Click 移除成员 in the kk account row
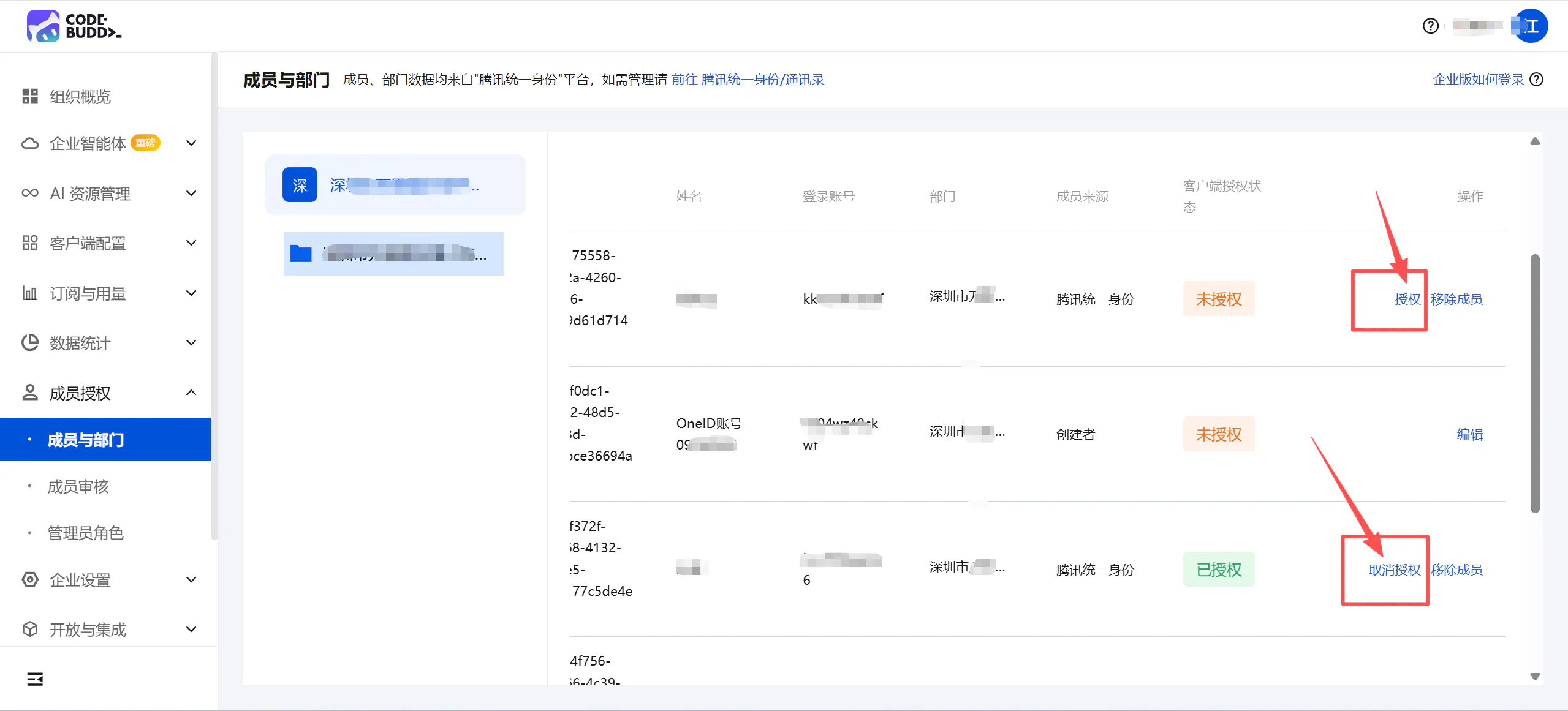 (x=1456, y=299)
